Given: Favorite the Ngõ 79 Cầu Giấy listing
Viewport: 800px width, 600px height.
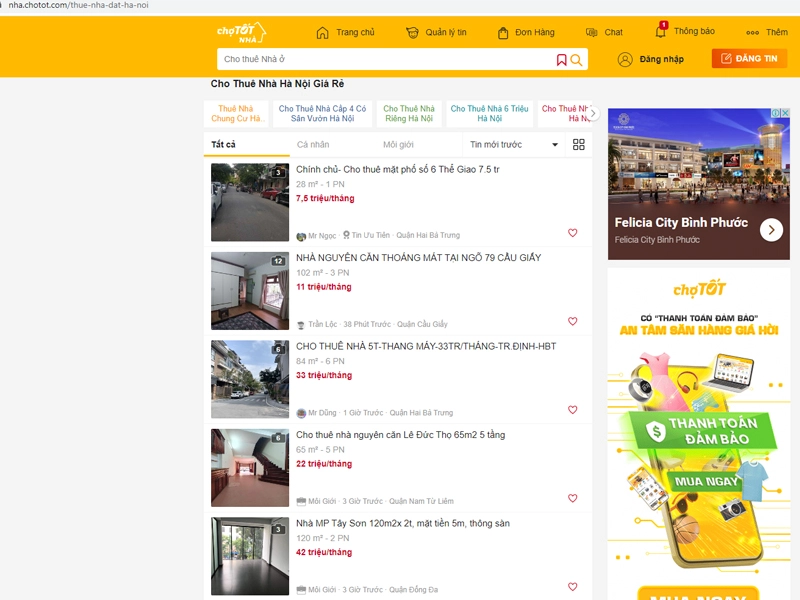Looking at the screenshot, I should [572, 321].
